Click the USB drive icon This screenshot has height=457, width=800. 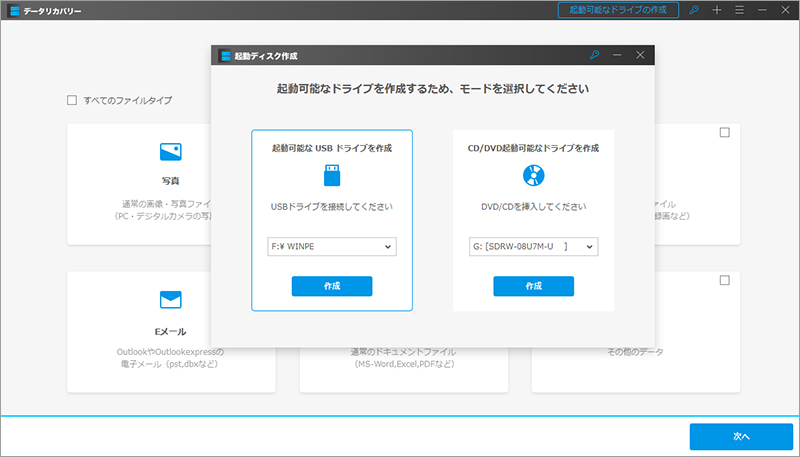(331, 177)
